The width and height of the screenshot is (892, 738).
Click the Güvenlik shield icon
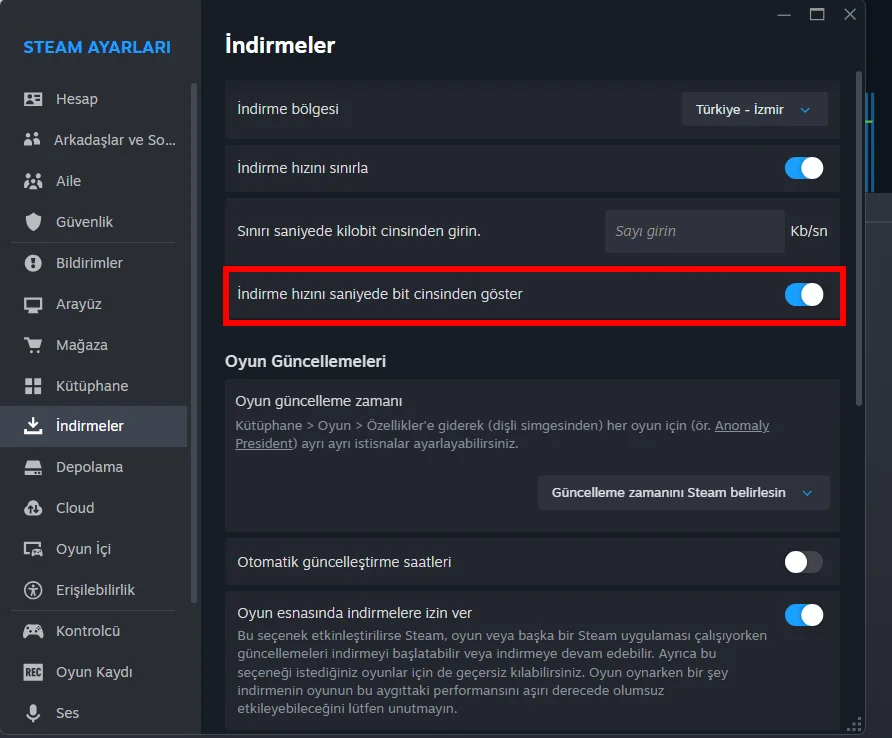33,222
